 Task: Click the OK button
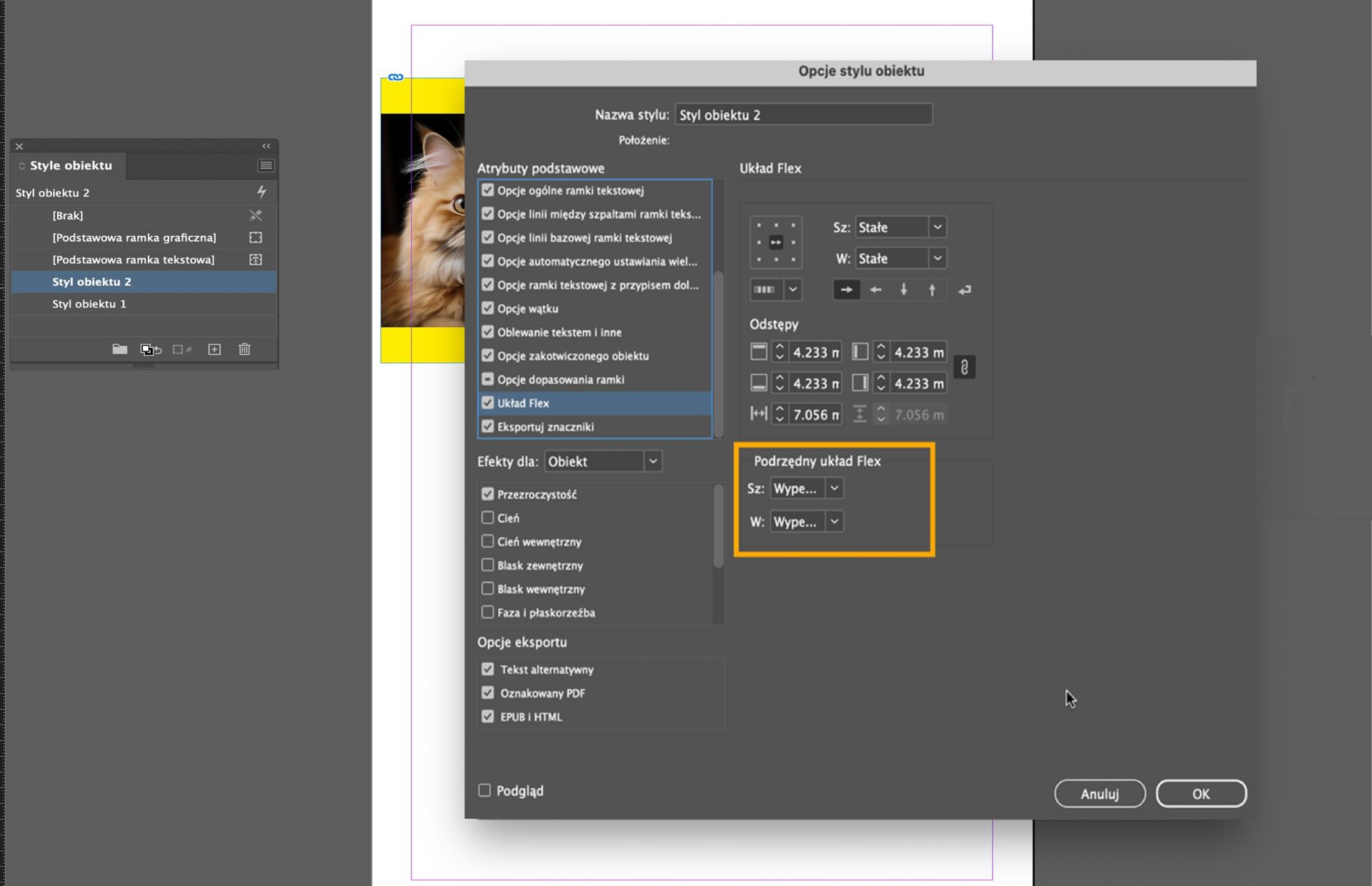(x=1200, y=794)
